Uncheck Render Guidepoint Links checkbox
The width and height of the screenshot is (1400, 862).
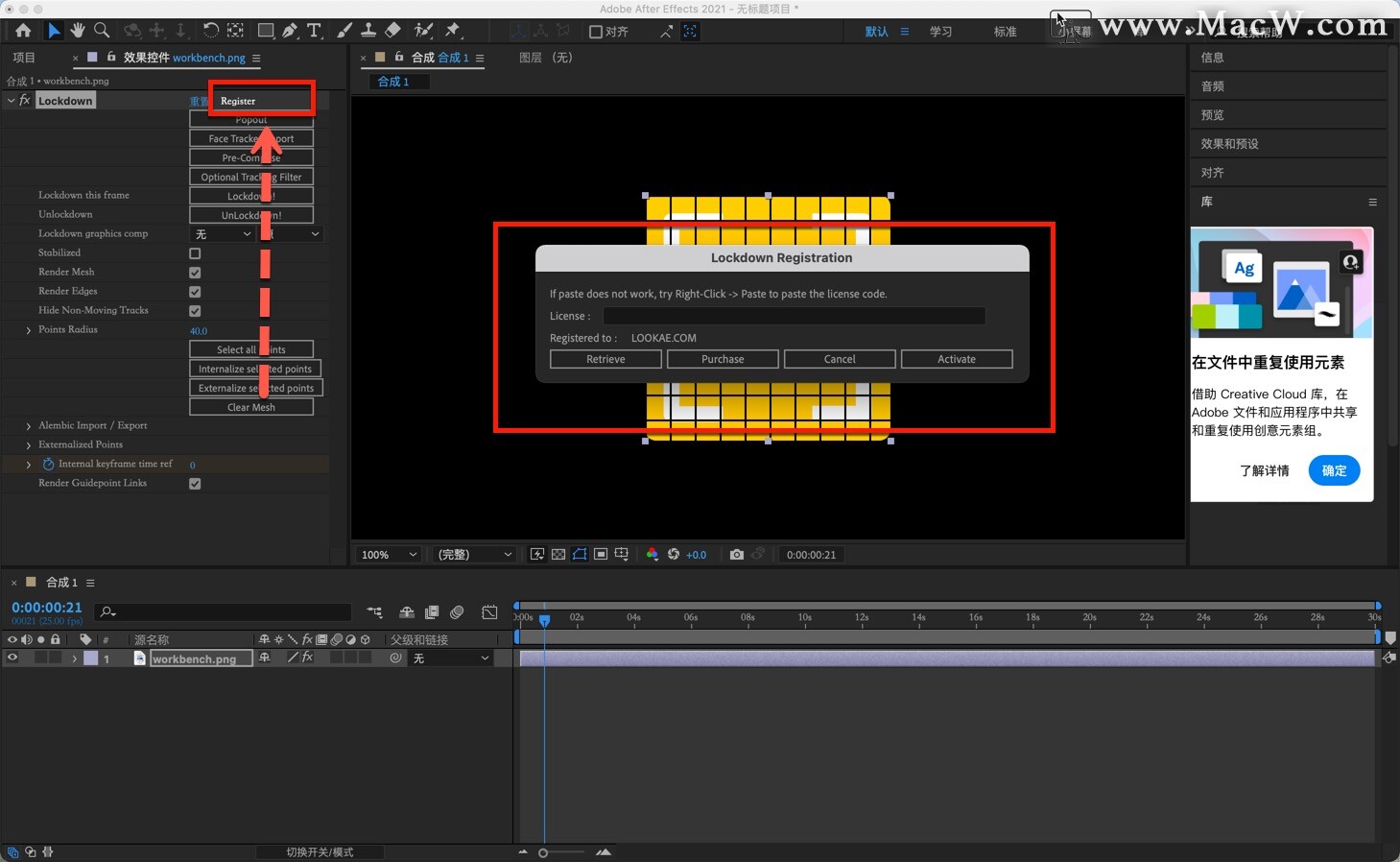[x=195, y=484]
